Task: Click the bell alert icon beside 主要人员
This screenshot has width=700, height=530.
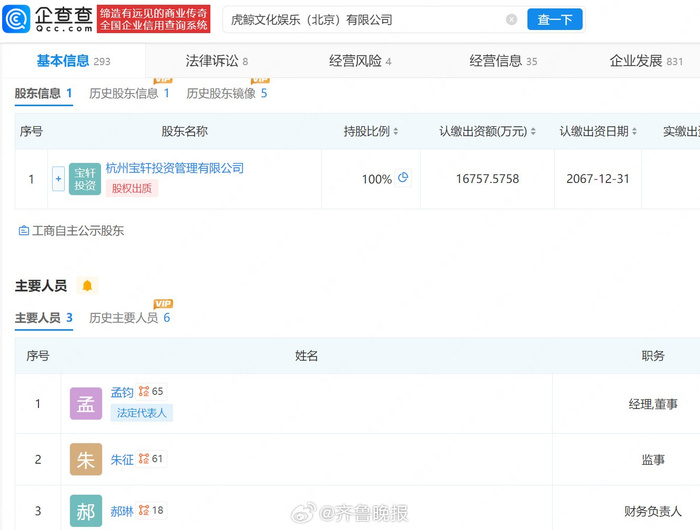Action: [x=87, y=286]
